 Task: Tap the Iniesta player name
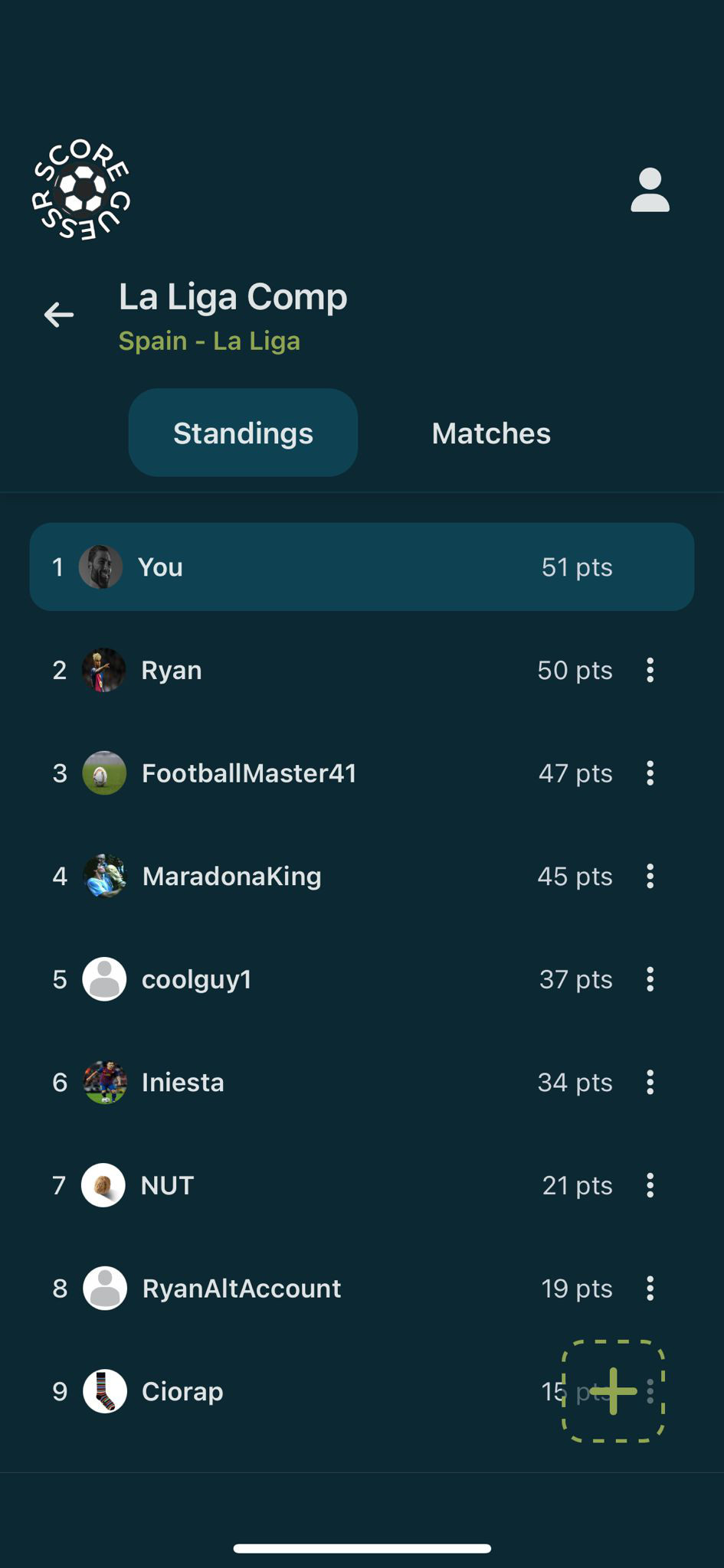[183, 1082]
